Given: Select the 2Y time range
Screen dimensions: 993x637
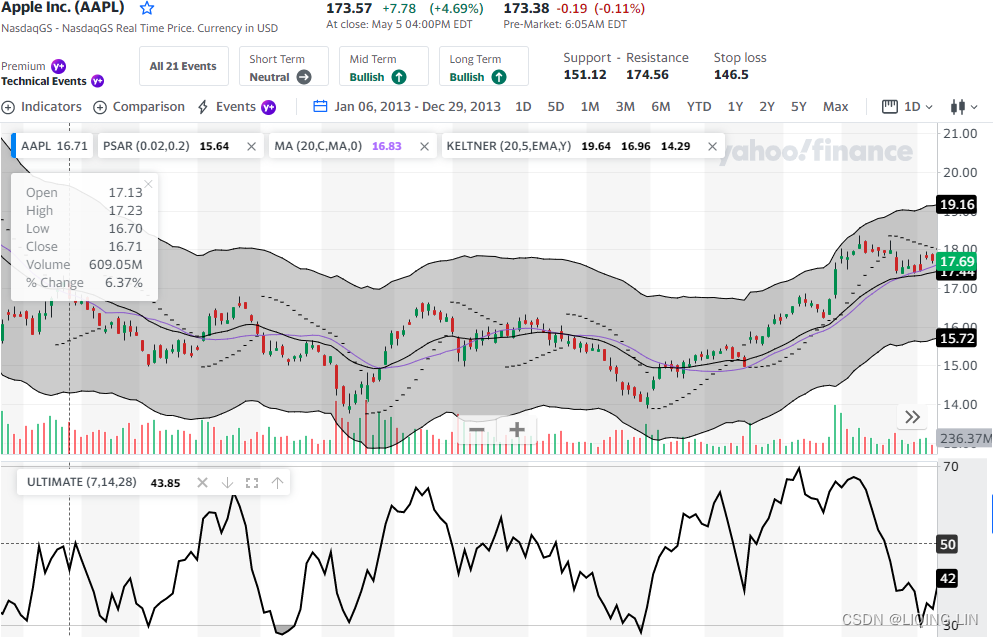Looking at the screenshot, I should [x=767, y=106].
